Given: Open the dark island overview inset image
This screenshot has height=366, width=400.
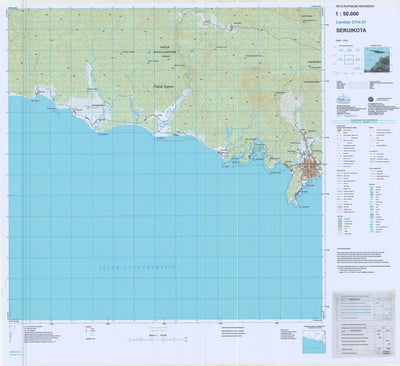Looking at the screenshot, I should click(x=377, y=60).
